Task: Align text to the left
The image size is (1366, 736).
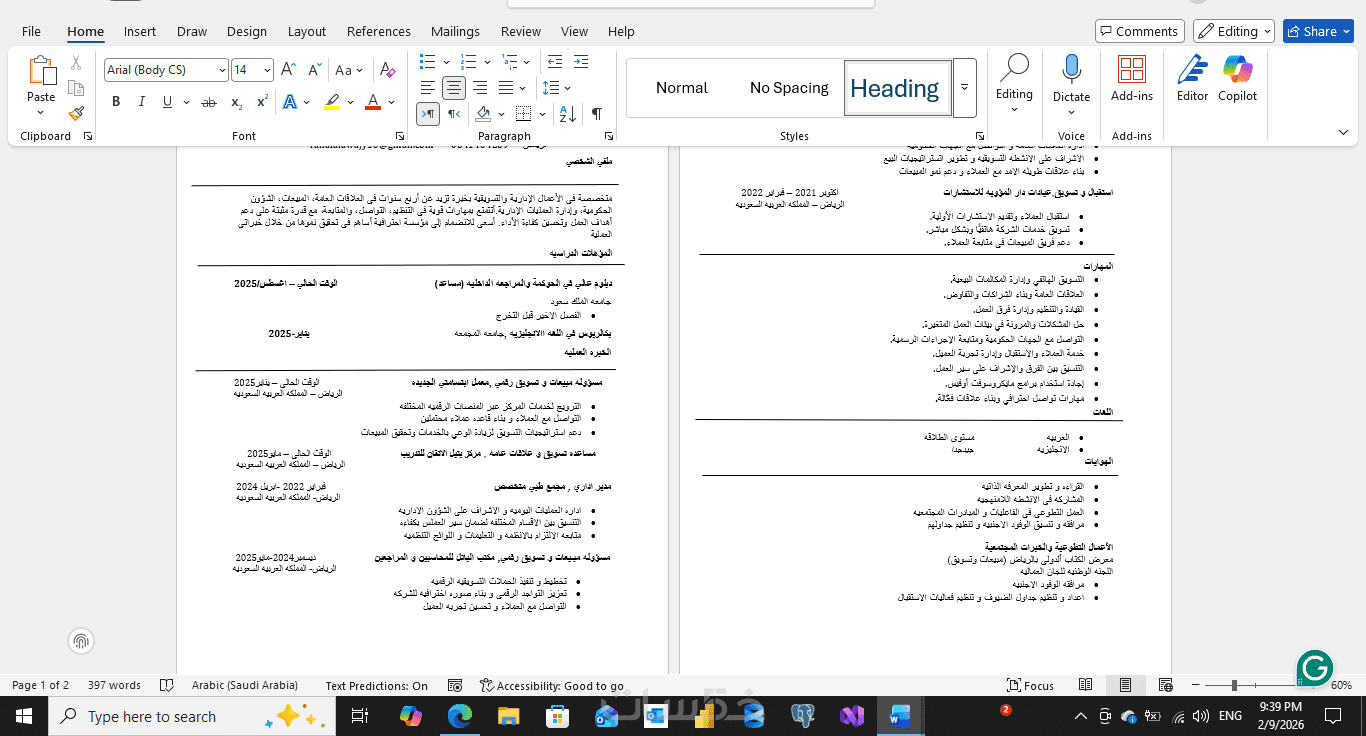Action: [428, 88]
